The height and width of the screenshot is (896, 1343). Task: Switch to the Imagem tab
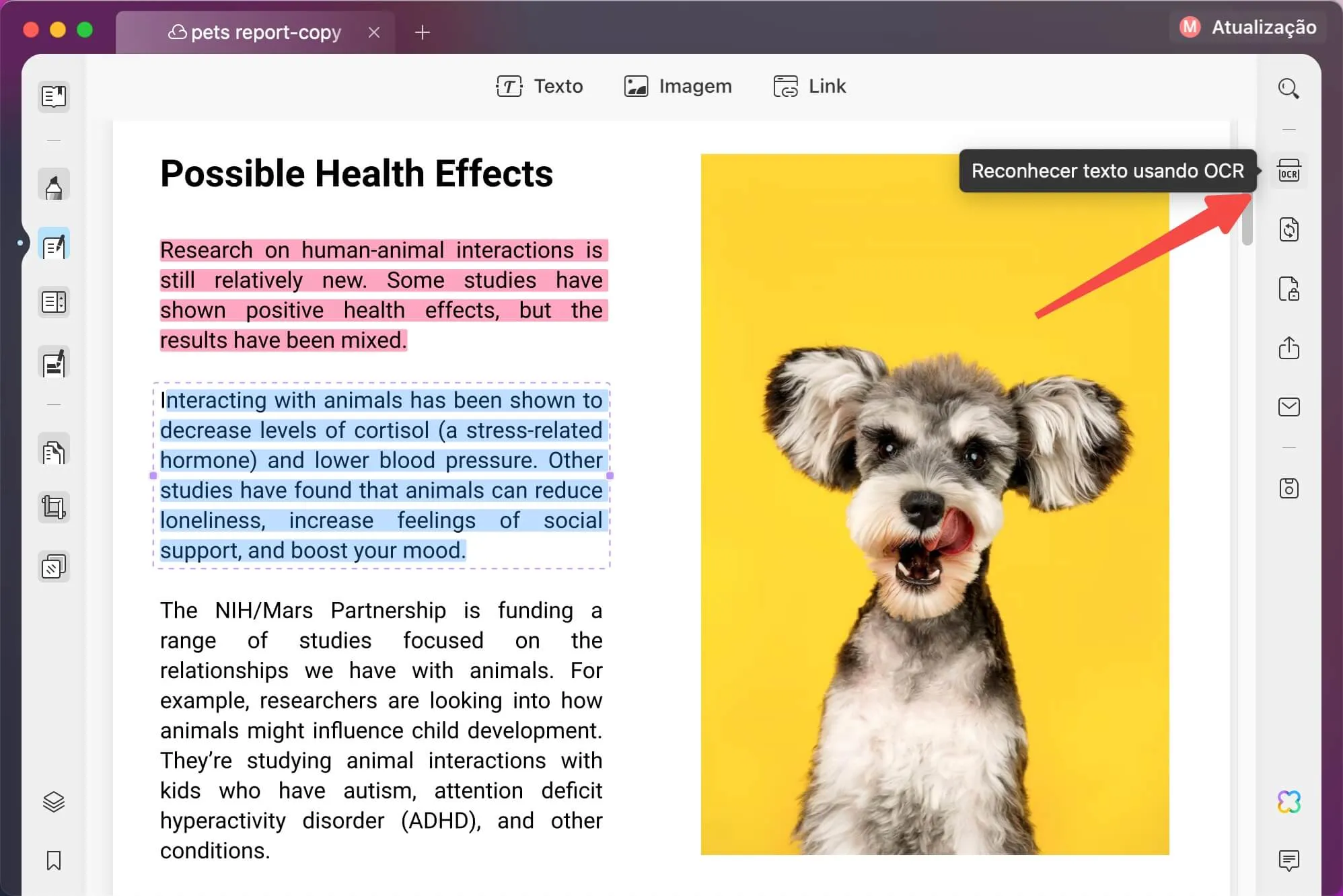pos(677,86)
